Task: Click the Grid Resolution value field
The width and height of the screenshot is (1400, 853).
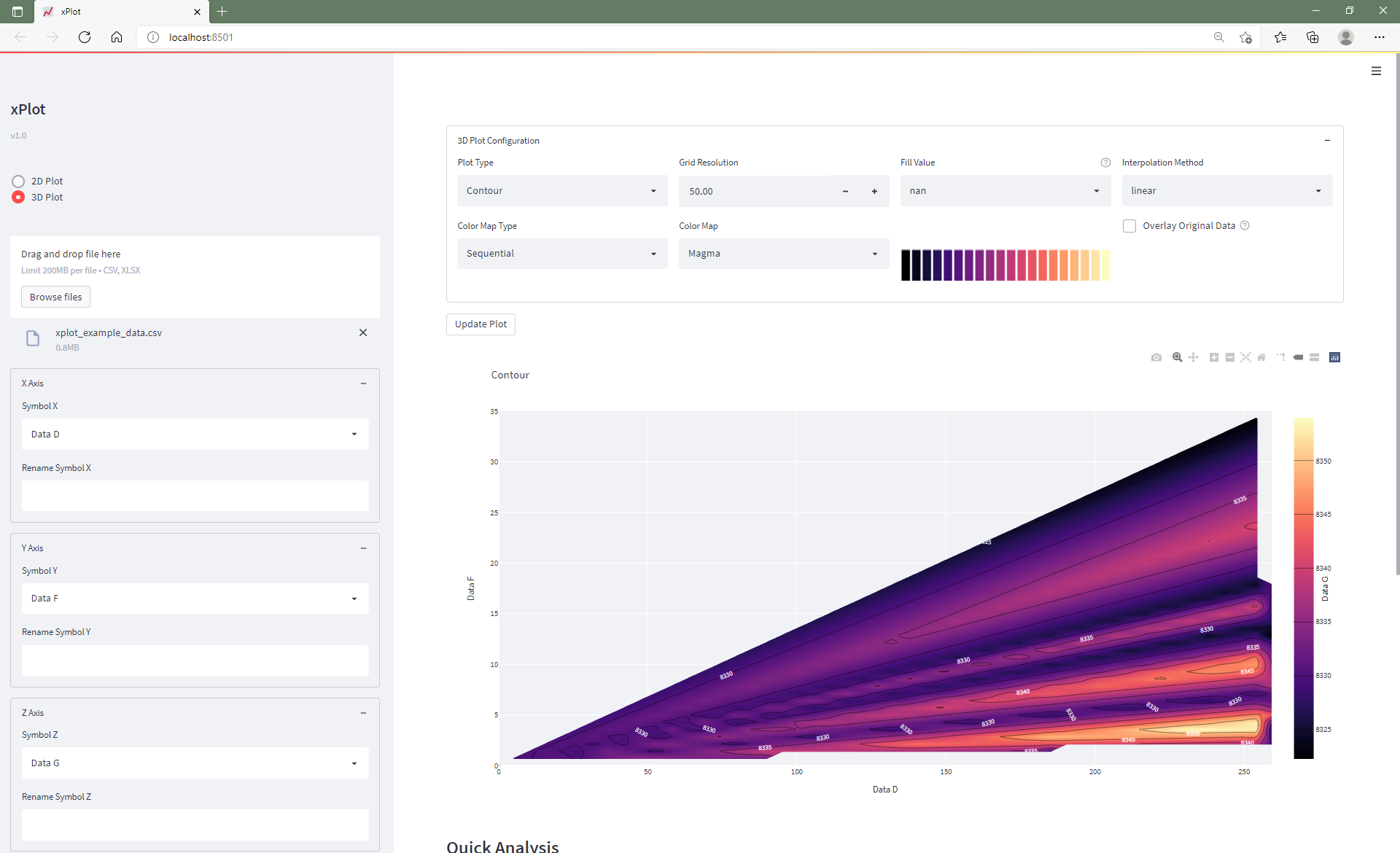Action: 755,191
